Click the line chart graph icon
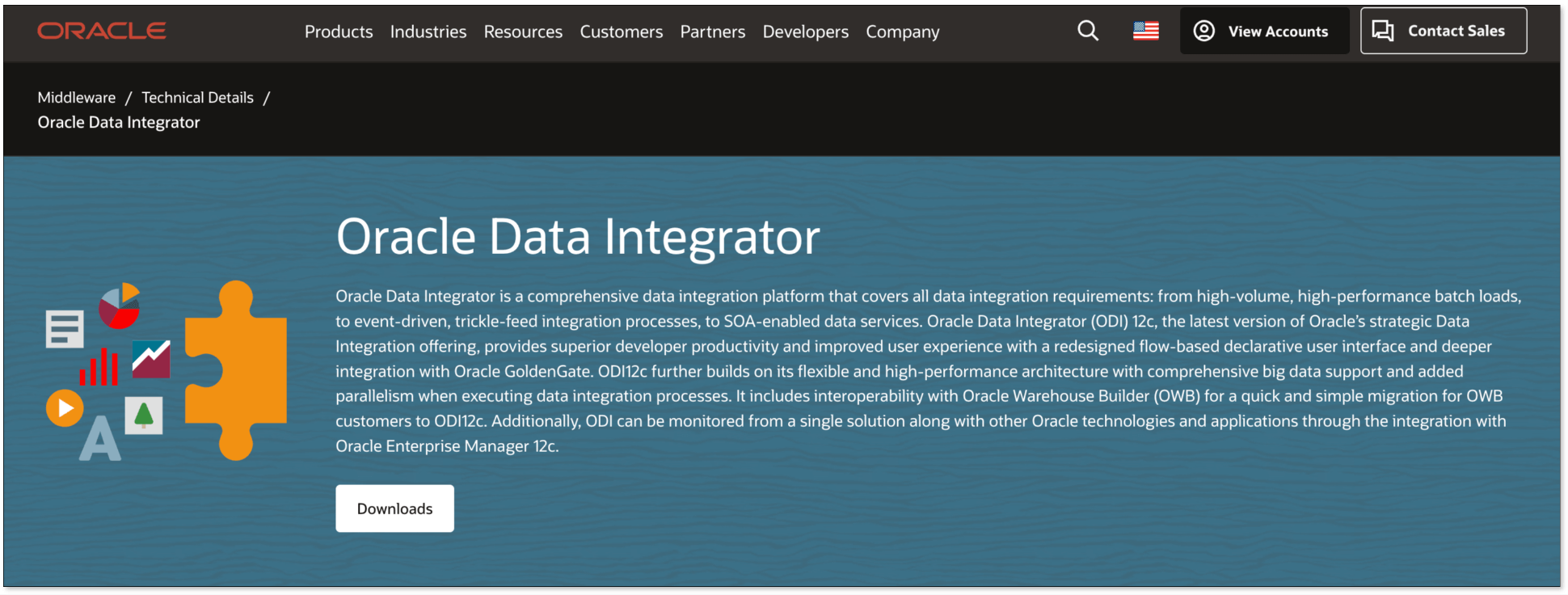Screen dimensions: 1568x595 point(151,359)
